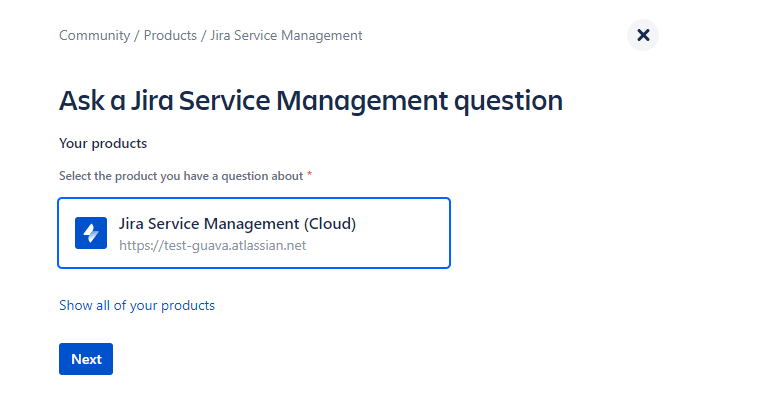Click the Jira Service Management lightning icon

click(91, 233)
